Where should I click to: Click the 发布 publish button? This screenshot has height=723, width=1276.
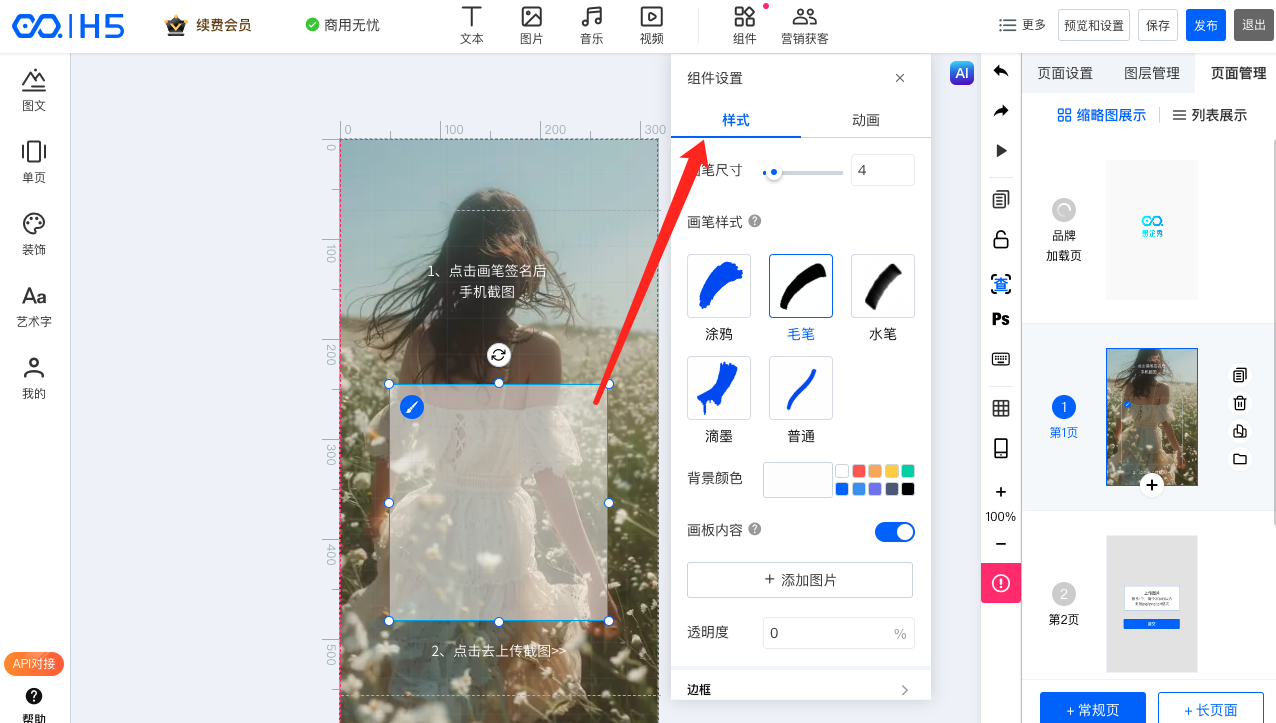point(1205,25)
